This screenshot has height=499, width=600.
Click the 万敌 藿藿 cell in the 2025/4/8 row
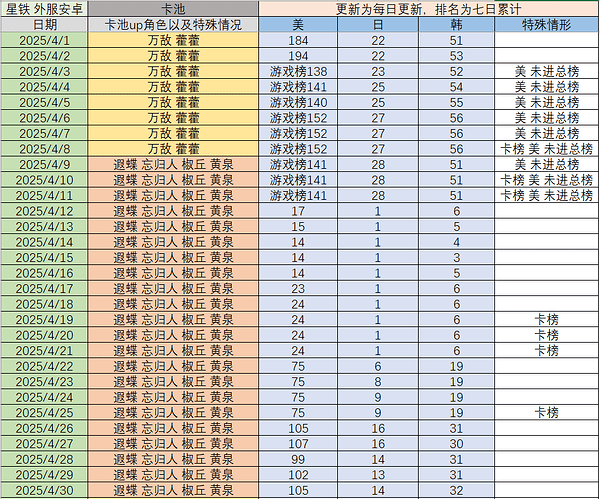coord(173,148)
